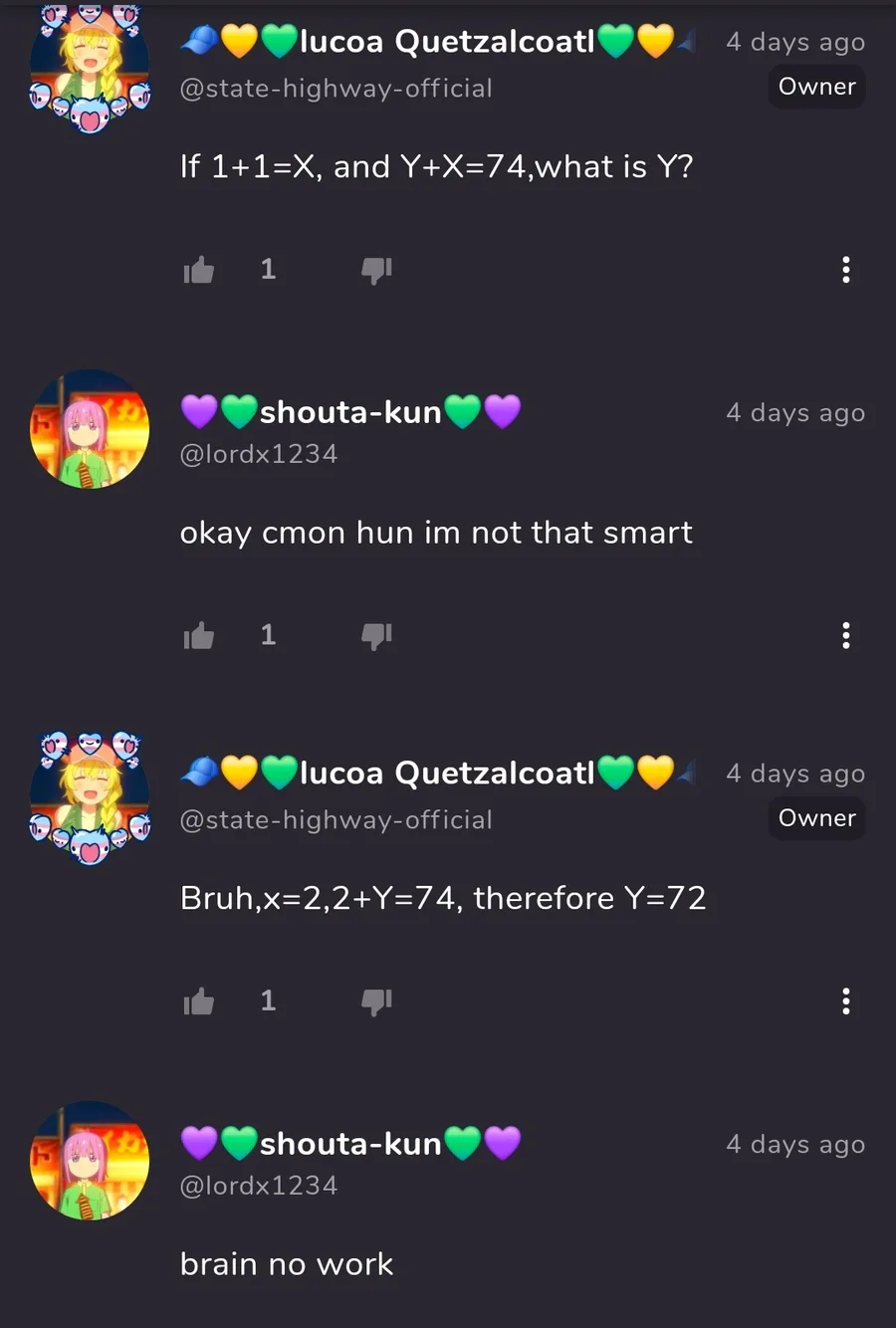Screen dimensions: 896x1328
Task: View shouta-kun's avatar above "okay cmon hun"
Action: tap(90, 429)
